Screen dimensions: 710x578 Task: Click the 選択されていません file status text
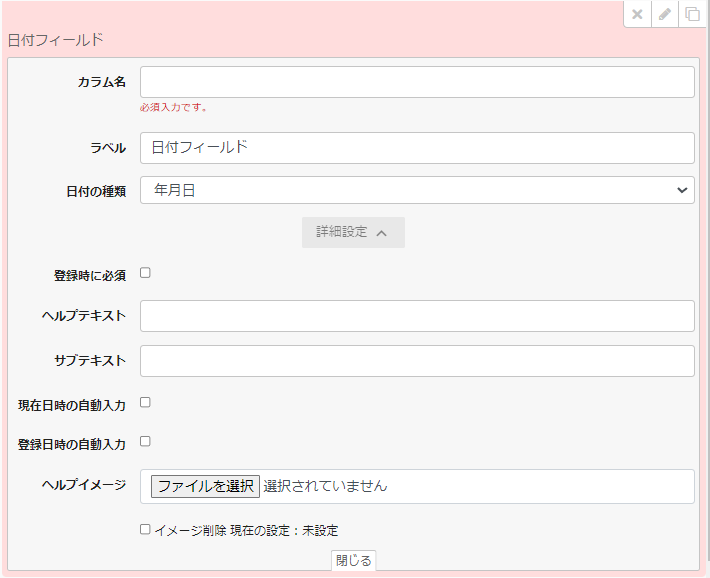325,486
